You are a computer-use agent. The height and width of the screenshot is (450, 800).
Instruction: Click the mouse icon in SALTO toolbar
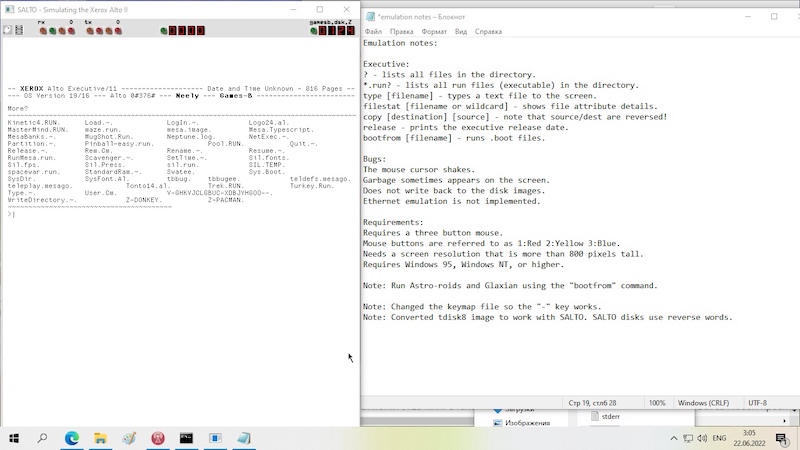7,31
